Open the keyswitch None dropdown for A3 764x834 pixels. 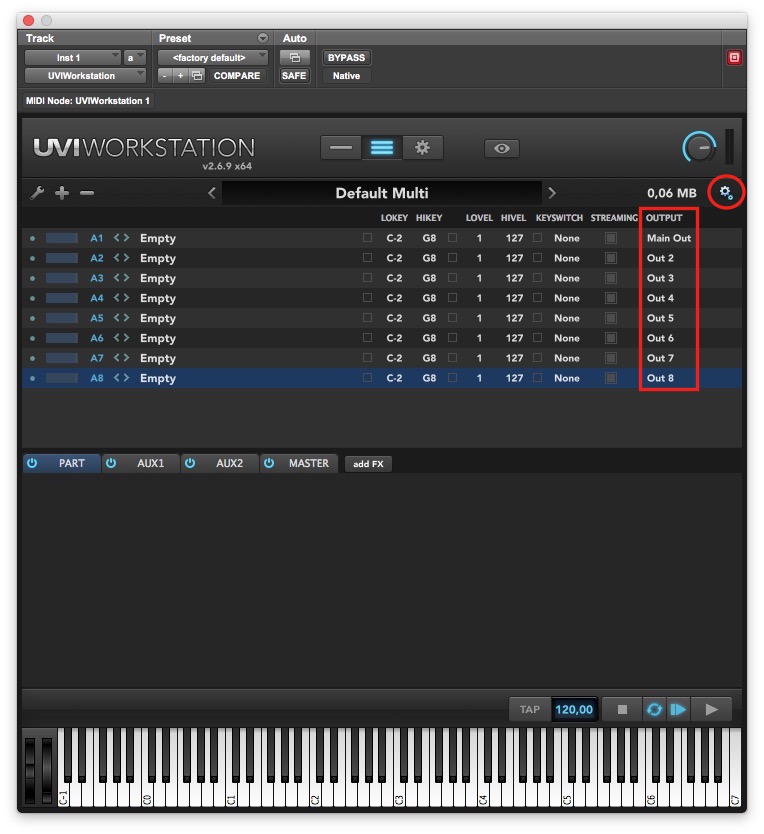click(567, 278)
